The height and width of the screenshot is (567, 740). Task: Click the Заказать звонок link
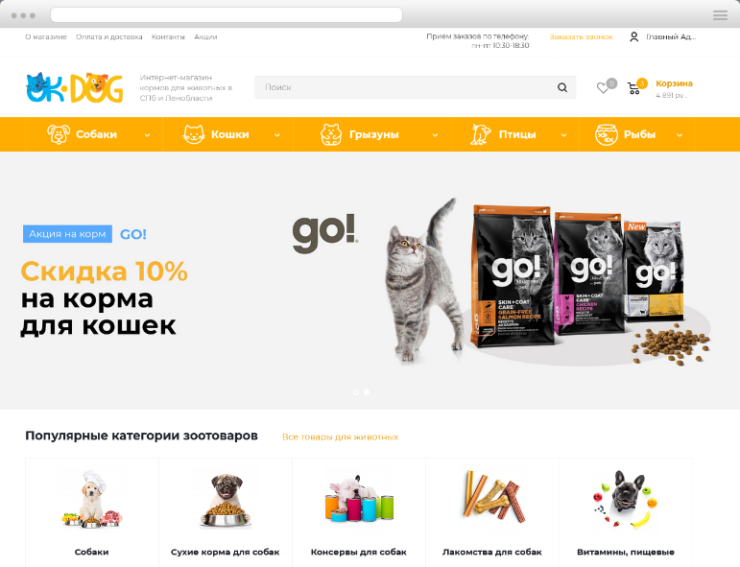click(581, 37)
